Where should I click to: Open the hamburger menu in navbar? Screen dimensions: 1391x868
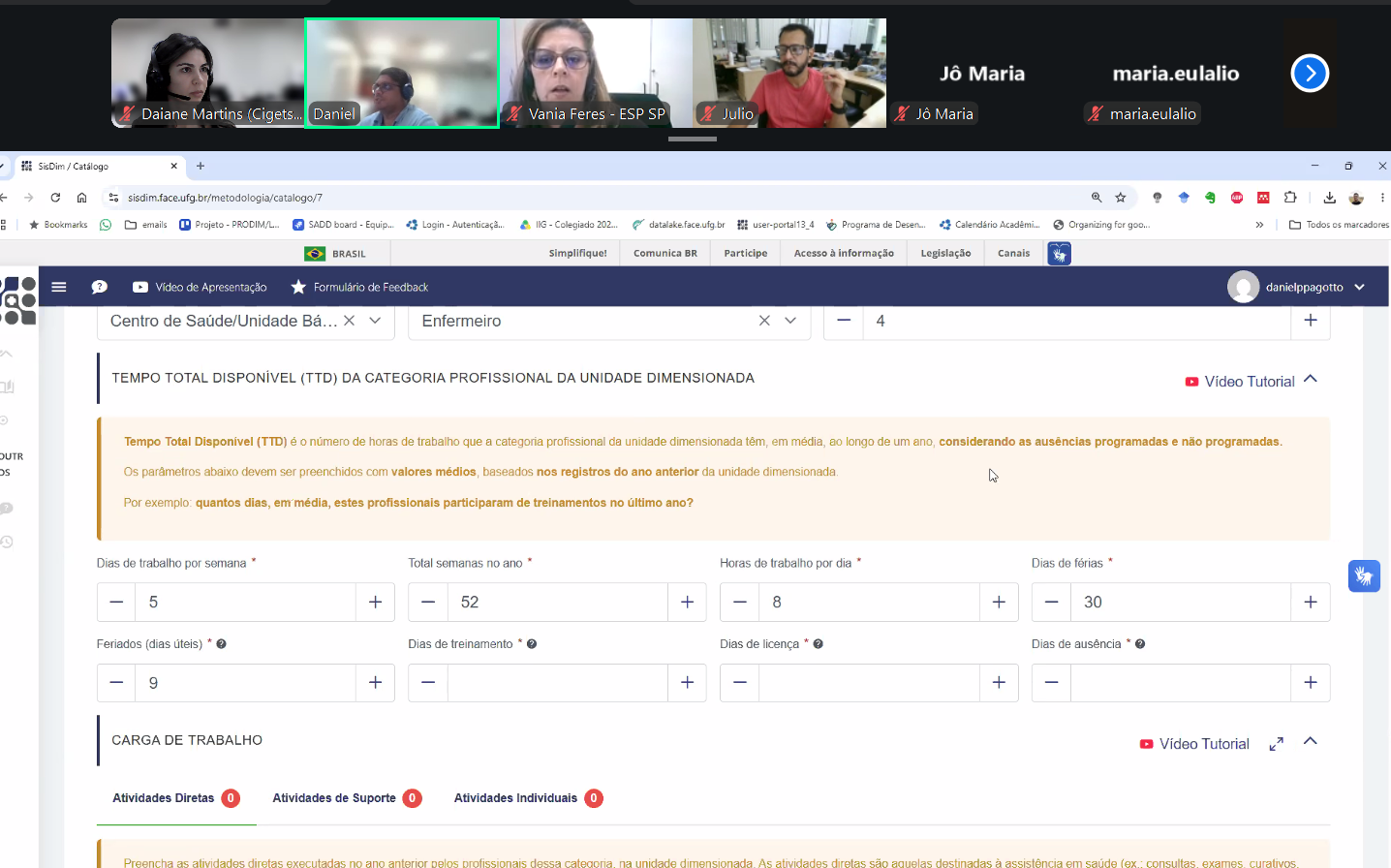(59, 287)
